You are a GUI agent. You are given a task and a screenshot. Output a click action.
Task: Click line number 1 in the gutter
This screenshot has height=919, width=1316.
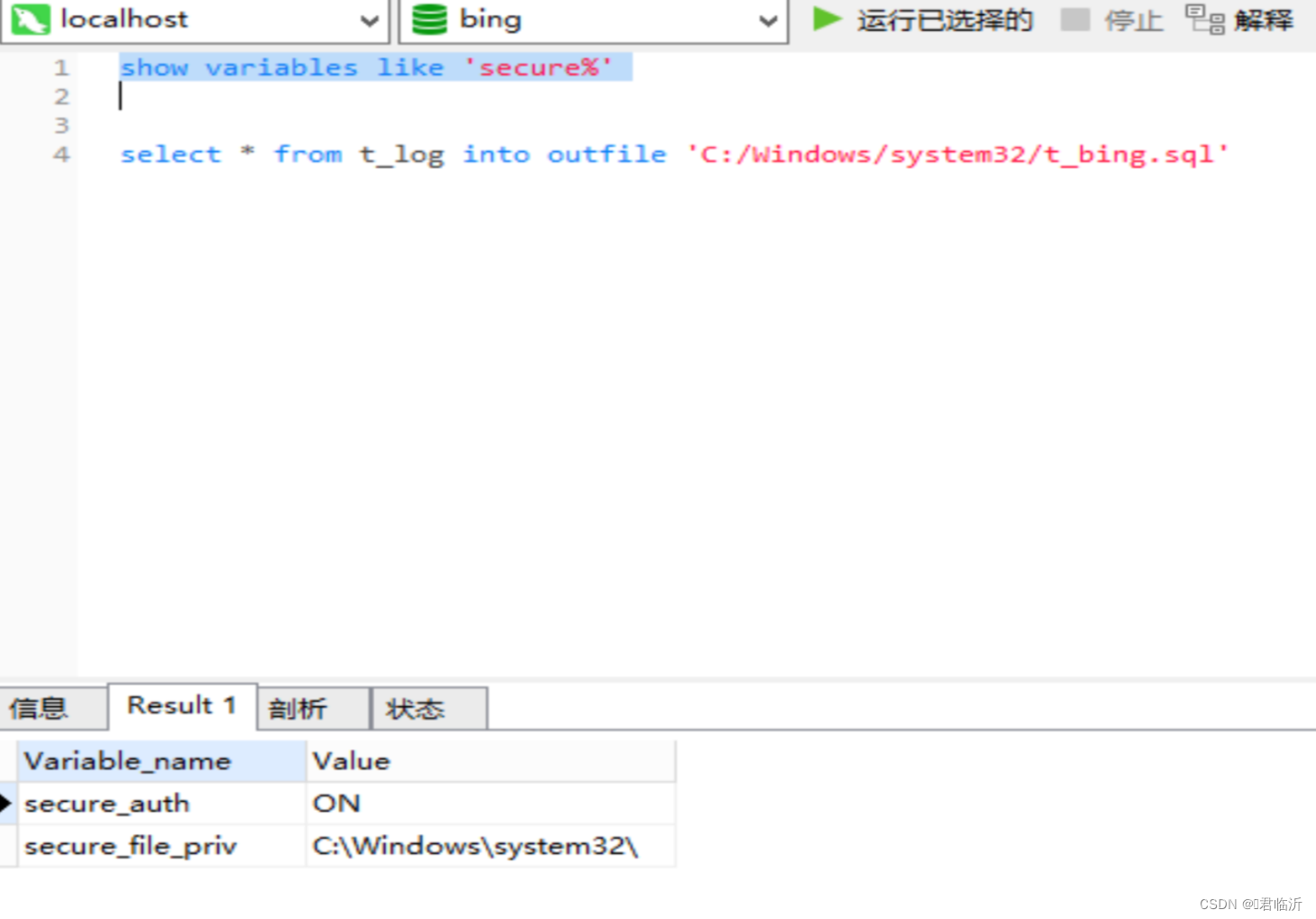point(61,68)
